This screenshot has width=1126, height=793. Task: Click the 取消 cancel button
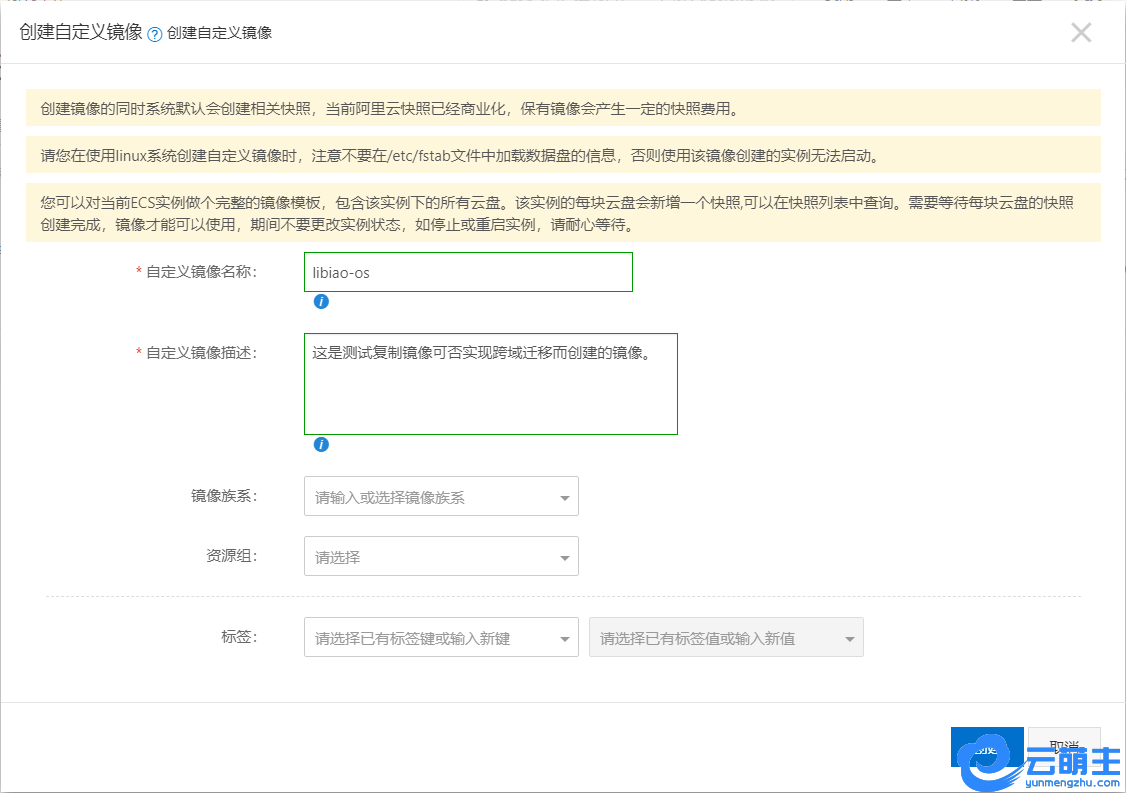1064,746
